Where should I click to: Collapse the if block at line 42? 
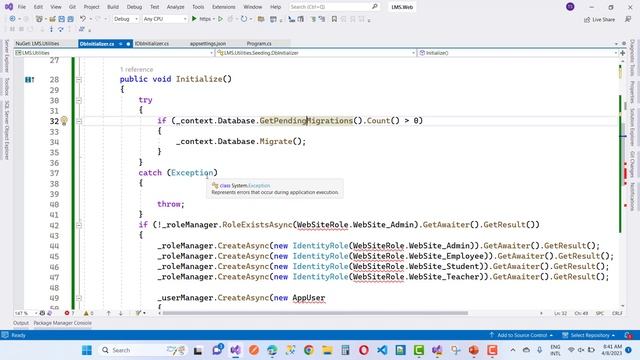coord(79,225)
